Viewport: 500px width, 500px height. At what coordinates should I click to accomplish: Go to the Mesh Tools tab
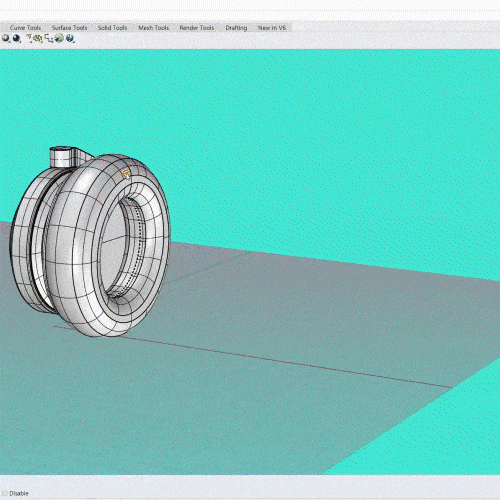click(x=154, y=28)
